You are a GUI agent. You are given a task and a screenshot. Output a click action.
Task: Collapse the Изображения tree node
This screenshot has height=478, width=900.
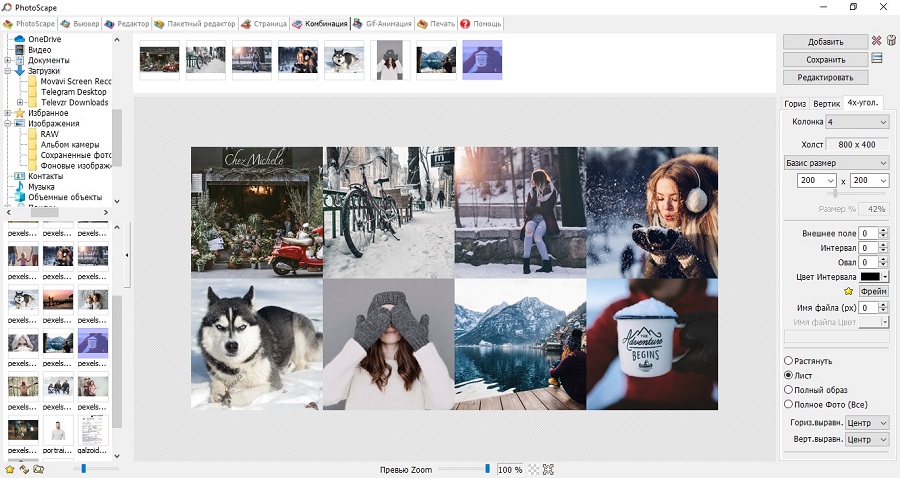tap(7, 123)
